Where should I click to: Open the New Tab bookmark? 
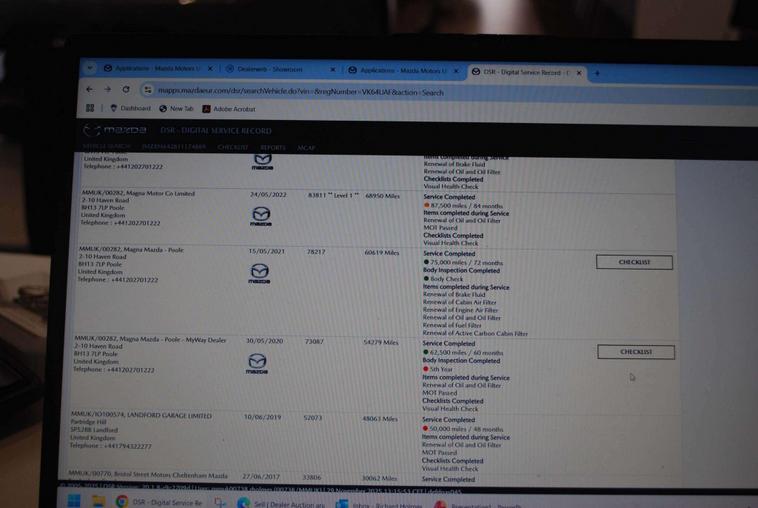point(176,108)
